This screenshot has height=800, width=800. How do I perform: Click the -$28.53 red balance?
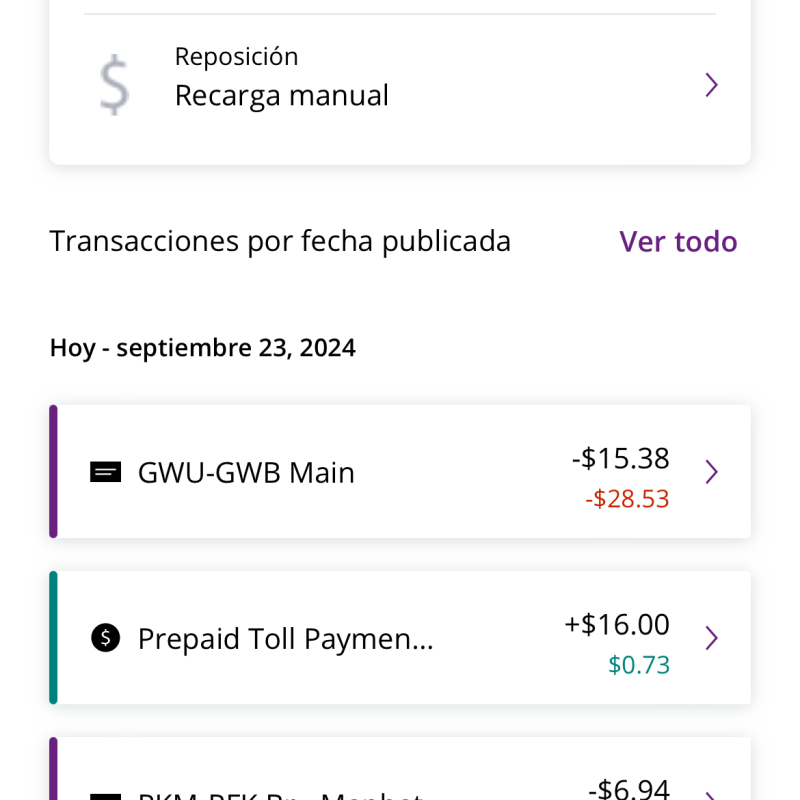point(627,499)
